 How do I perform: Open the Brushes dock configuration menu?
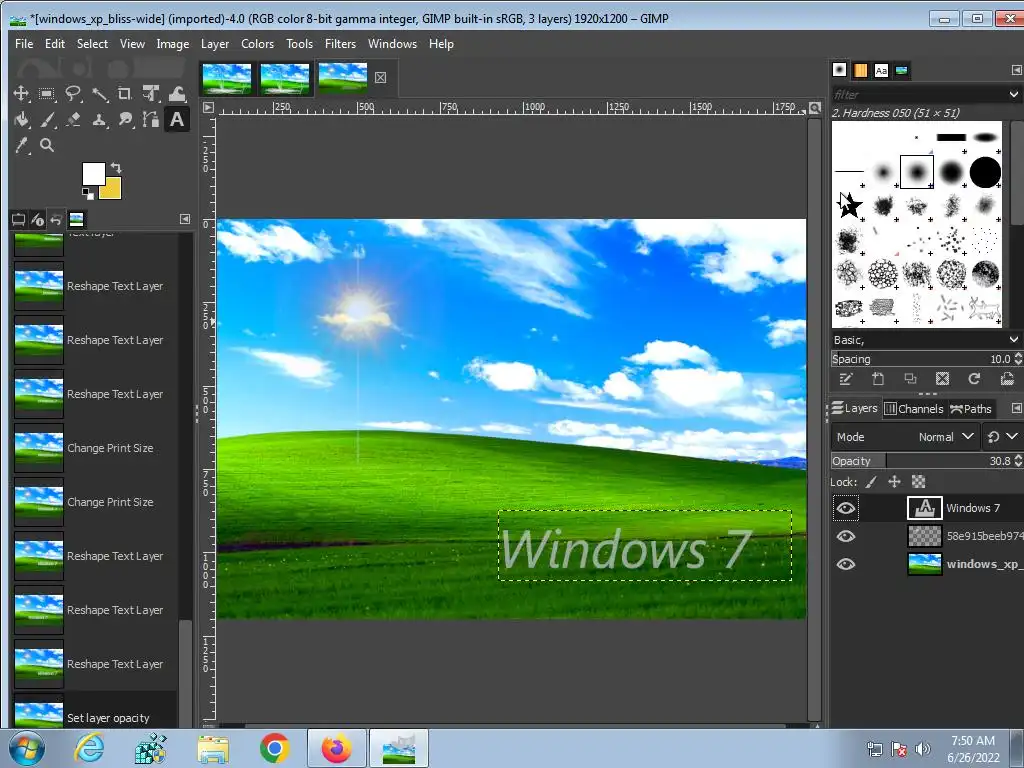(x=1016, y=70)
